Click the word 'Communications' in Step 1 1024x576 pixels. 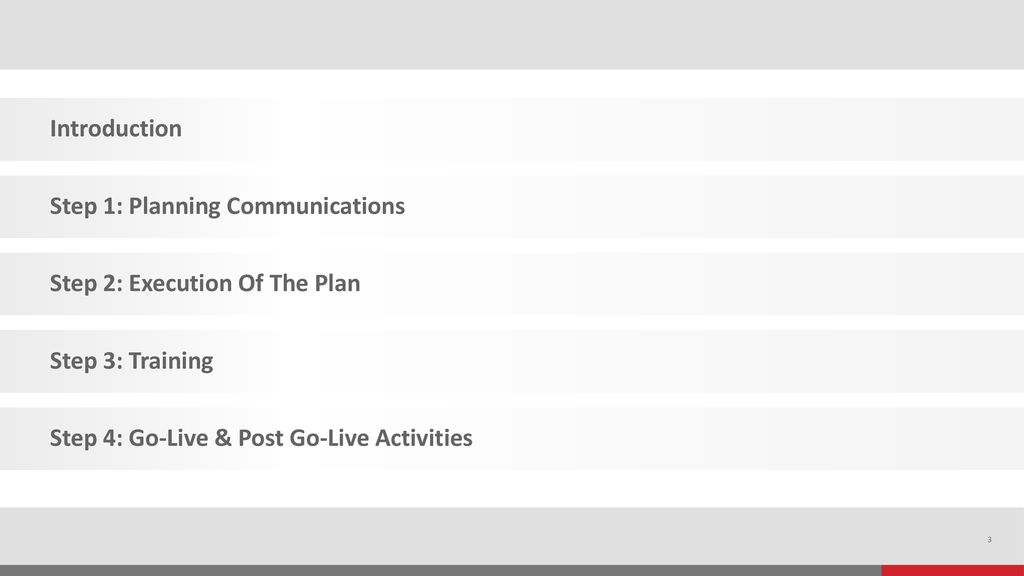point(315,206)
